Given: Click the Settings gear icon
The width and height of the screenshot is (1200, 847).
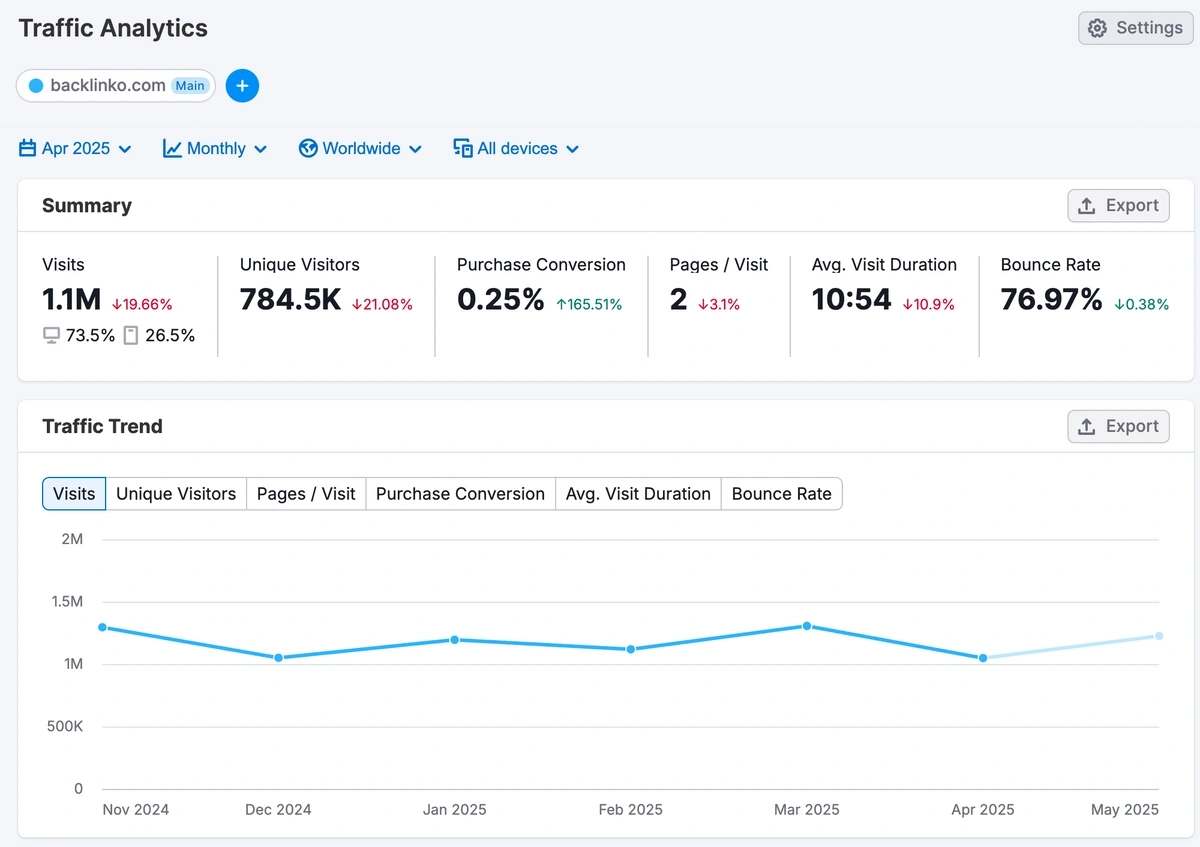Looking at the screenshot, I should [1097, 28].
